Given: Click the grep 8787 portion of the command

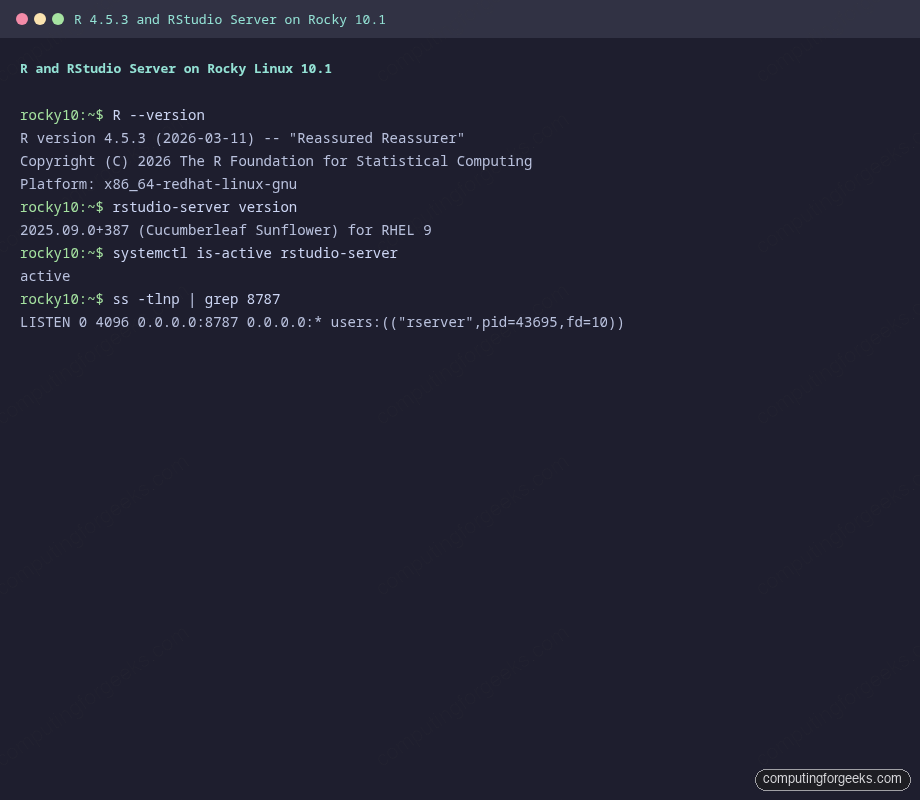Looking at the screenshot, I should pos(243,299).
